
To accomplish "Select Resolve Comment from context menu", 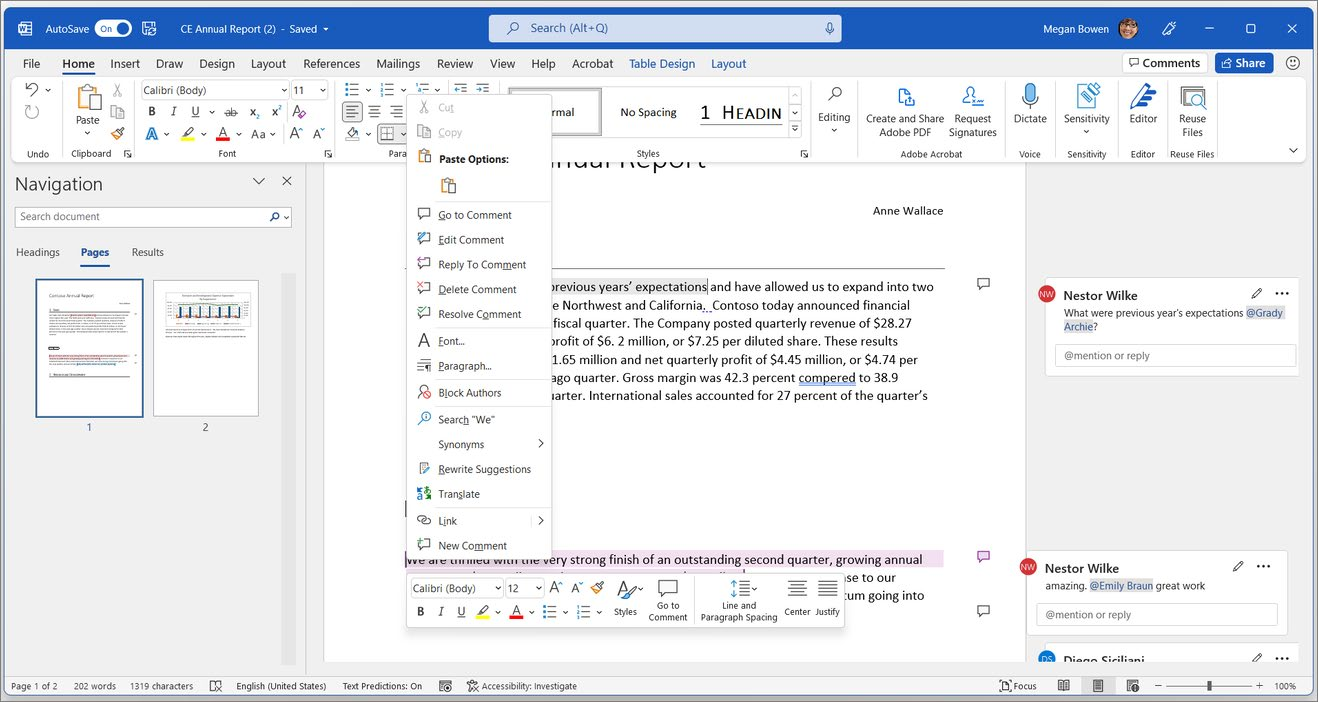I will click(x=479, y=314).
